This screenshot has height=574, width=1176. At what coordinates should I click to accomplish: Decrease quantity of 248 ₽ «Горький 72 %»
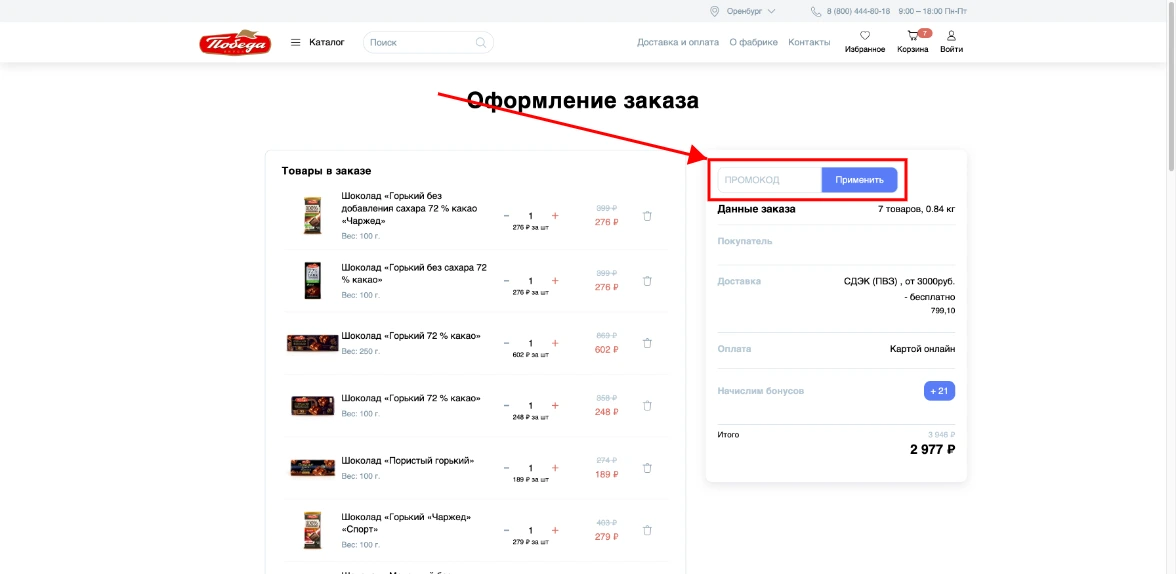click(506, 406)
